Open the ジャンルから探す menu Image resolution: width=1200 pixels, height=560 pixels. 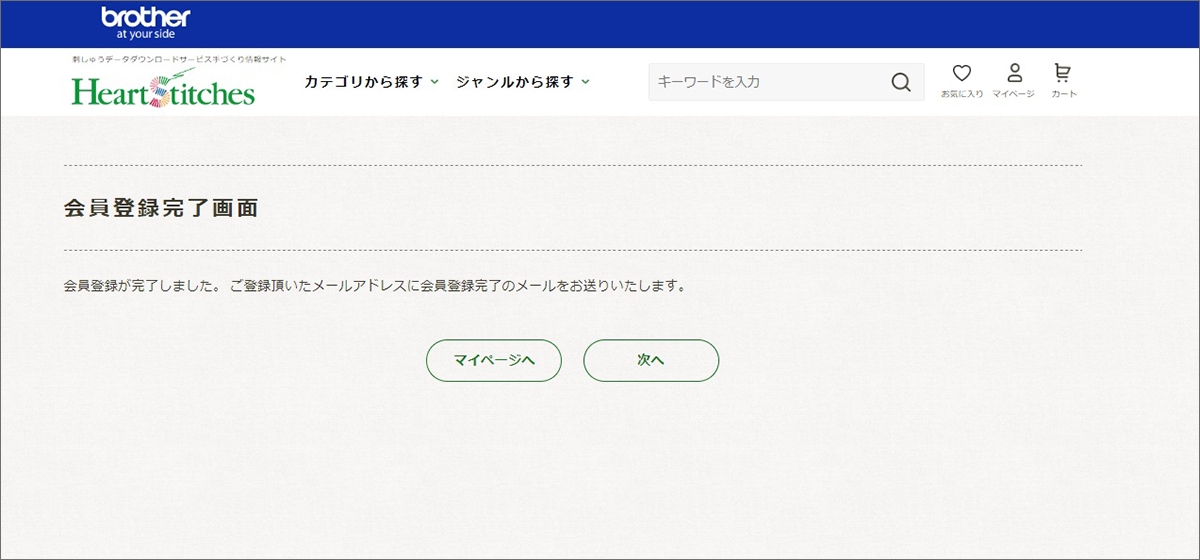click(515, 82)
